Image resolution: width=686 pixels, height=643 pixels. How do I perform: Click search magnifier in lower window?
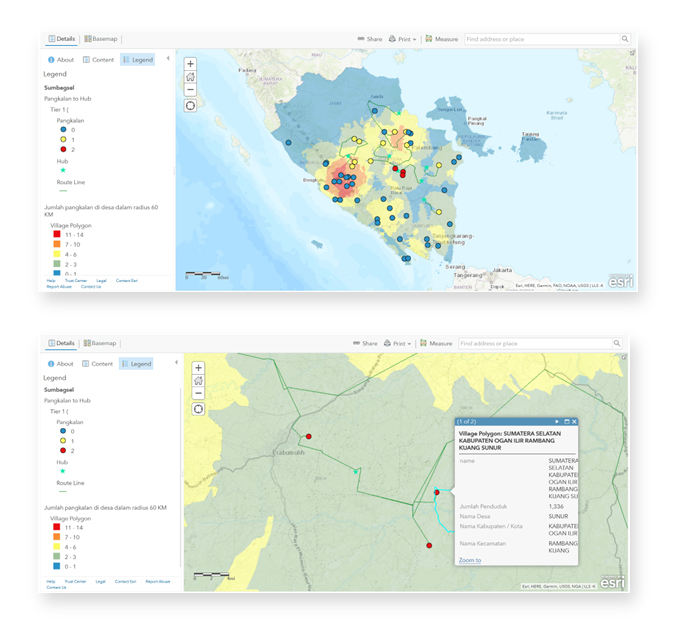[x=617, y=343]
